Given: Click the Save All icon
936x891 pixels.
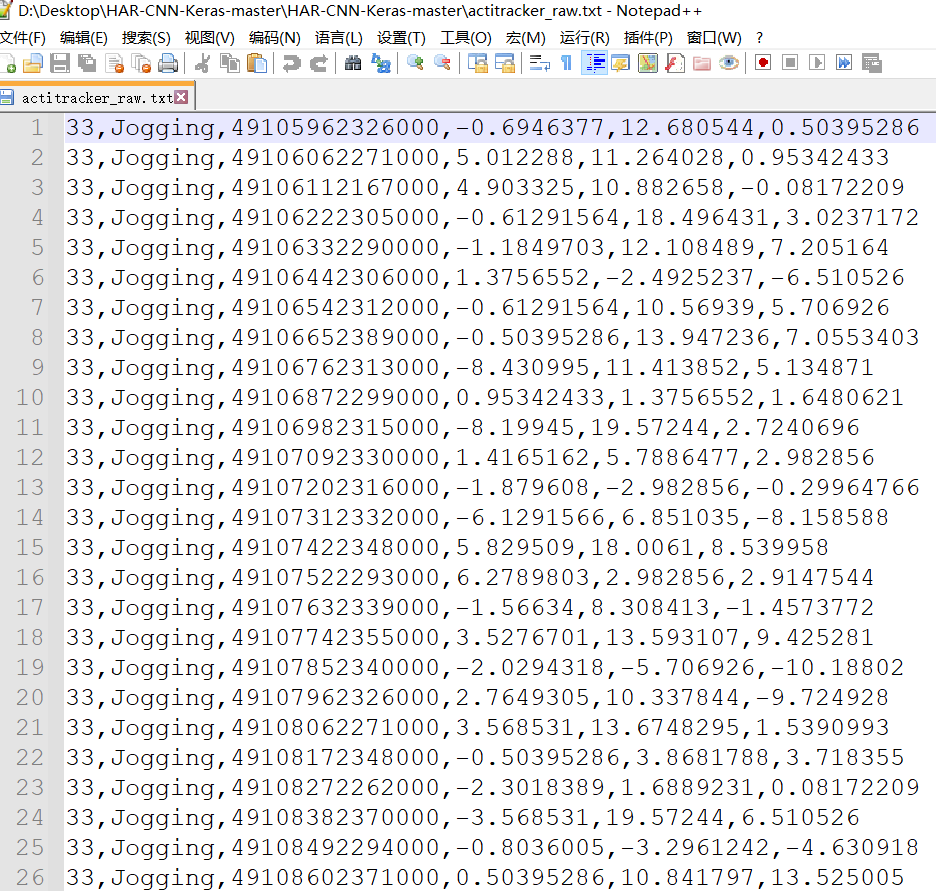Looking at the screenshot, I should pyautogui.click(x=87, y=63).
